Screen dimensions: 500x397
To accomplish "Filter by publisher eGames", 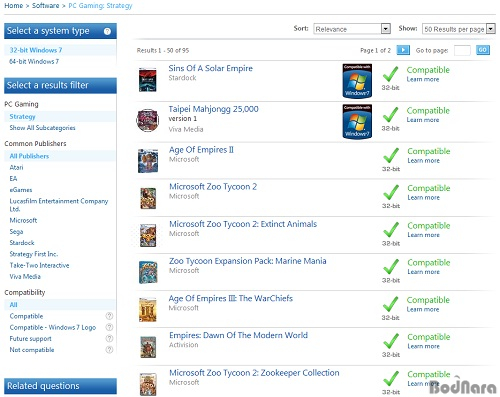I will point(21,190).
